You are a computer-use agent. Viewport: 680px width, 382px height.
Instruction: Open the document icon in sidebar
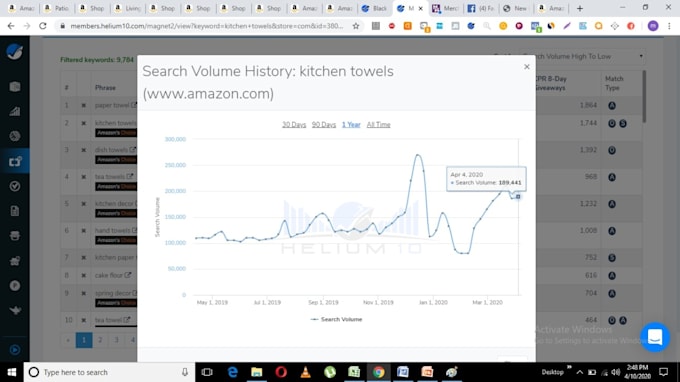click(15, 211)
